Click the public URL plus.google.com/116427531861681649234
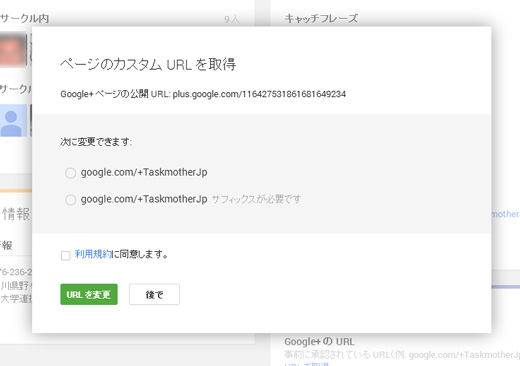Screen dimensions: 520x366 [x=259, y=94]
